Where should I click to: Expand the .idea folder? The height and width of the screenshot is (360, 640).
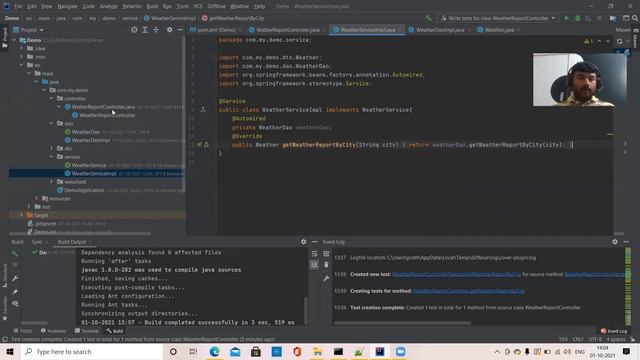21,49
